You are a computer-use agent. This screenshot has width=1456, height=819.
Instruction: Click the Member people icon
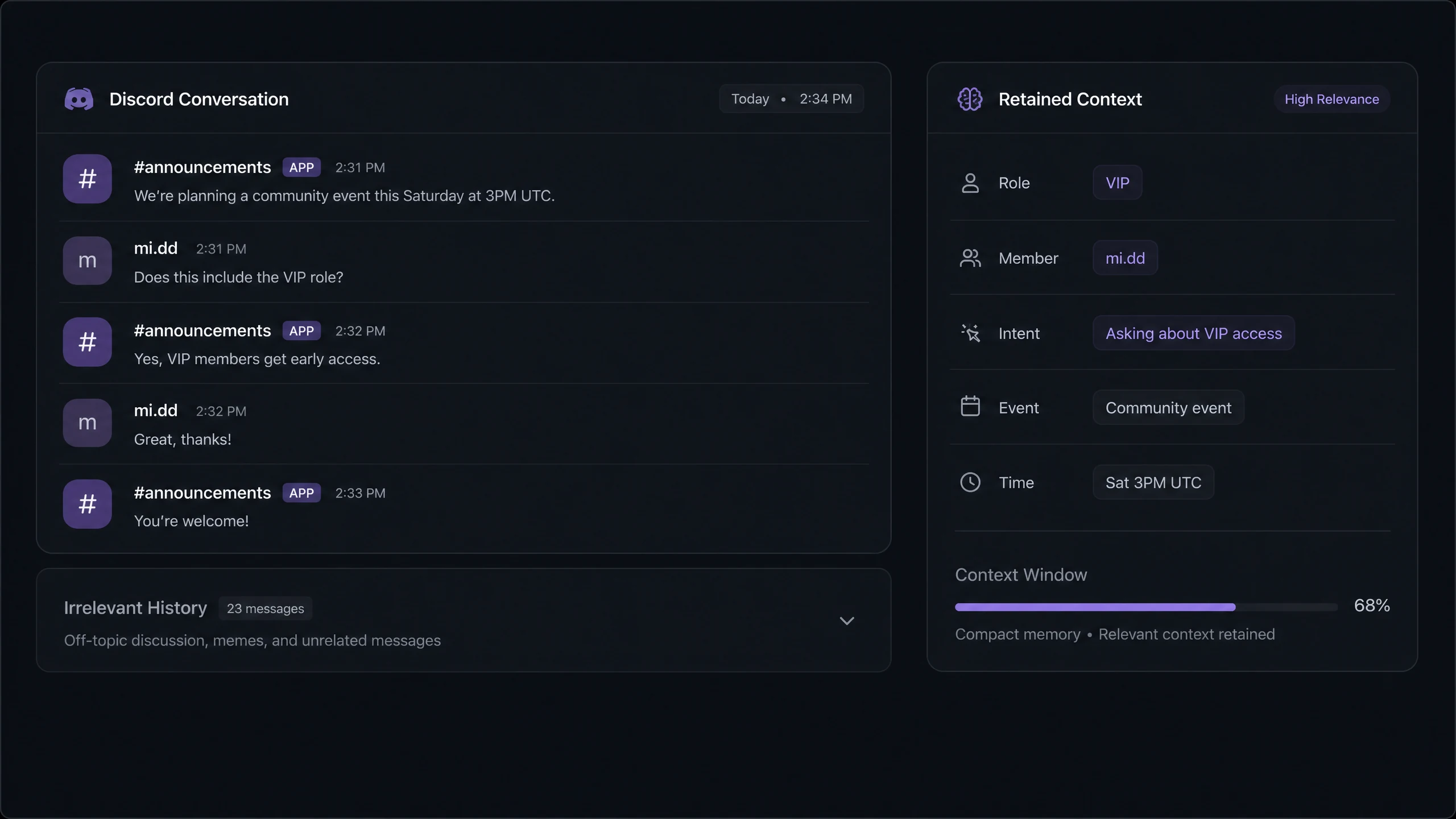tap(970, 258)
